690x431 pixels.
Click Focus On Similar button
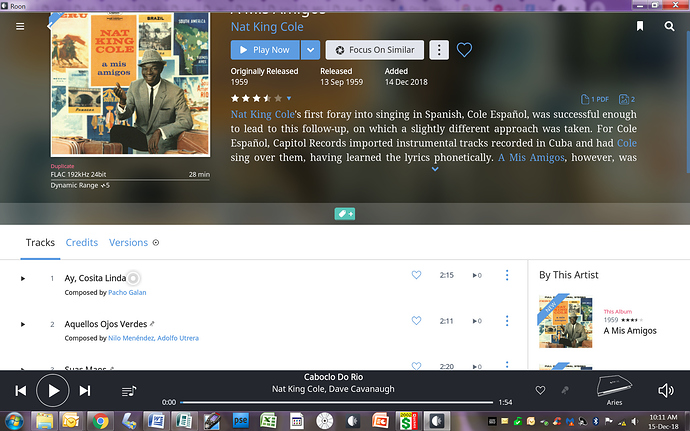pos(374,50)
